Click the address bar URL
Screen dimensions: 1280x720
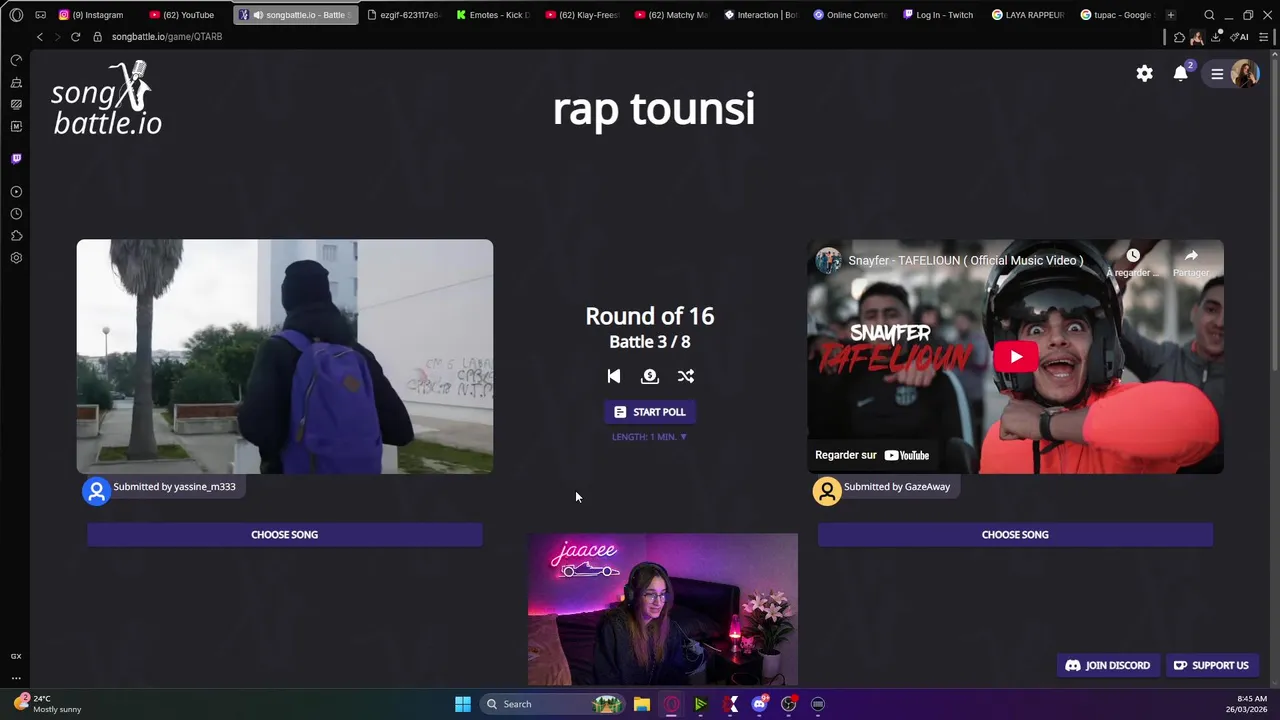[167, 37]
